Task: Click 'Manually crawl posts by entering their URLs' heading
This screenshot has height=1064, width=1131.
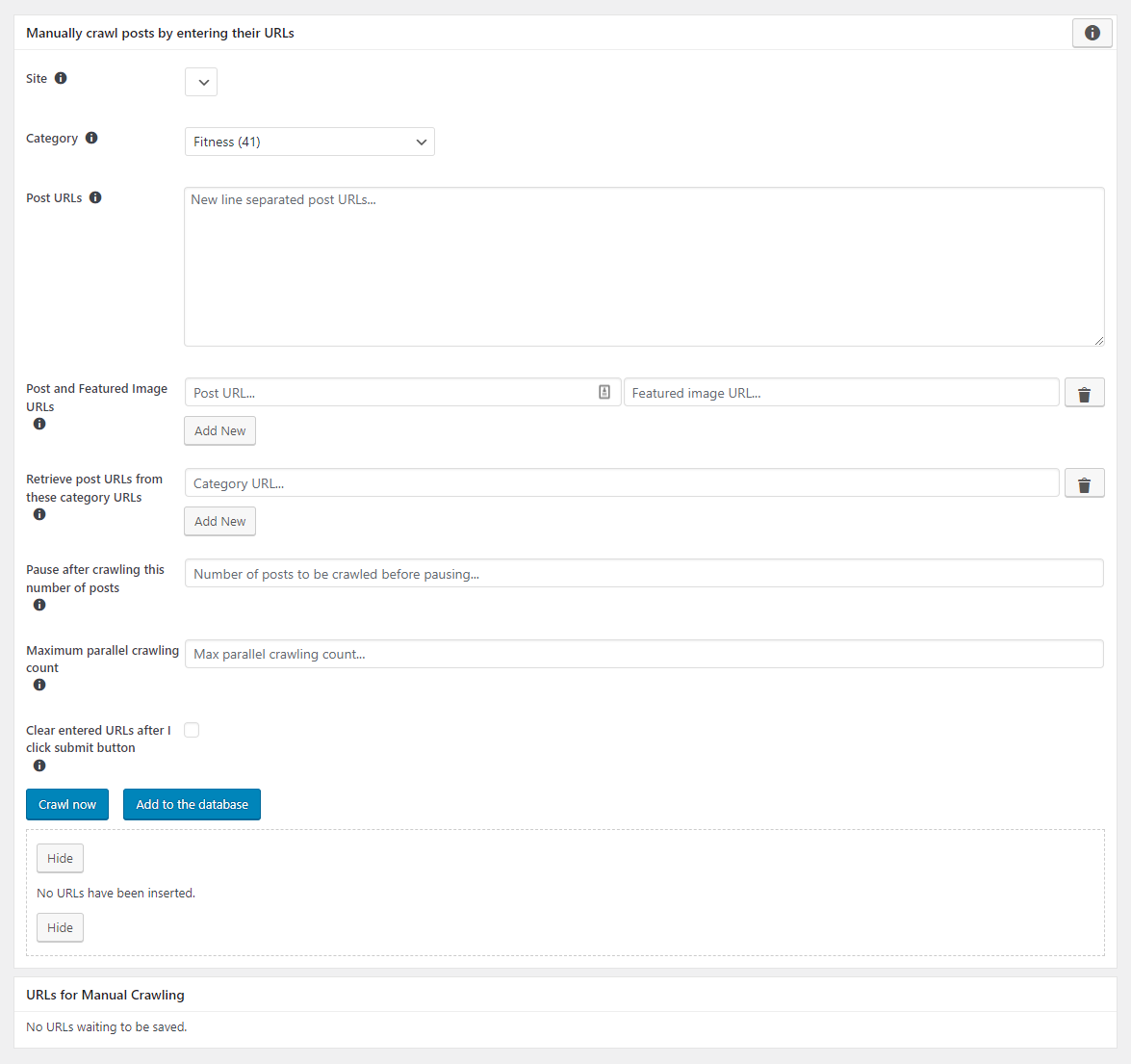Action: [160, 33]
